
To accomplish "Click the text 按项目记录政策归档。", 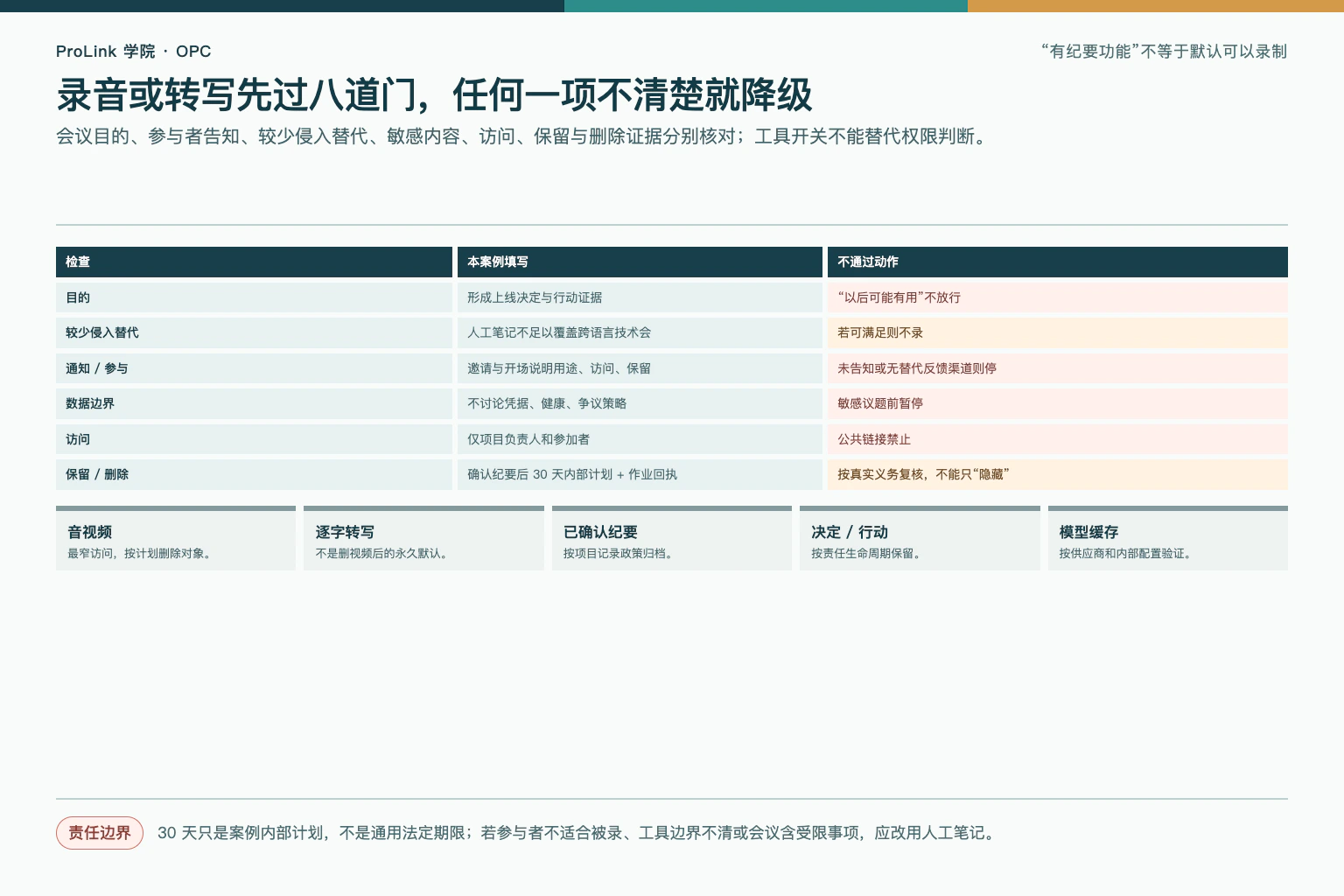I will click(x=619, y=554).
